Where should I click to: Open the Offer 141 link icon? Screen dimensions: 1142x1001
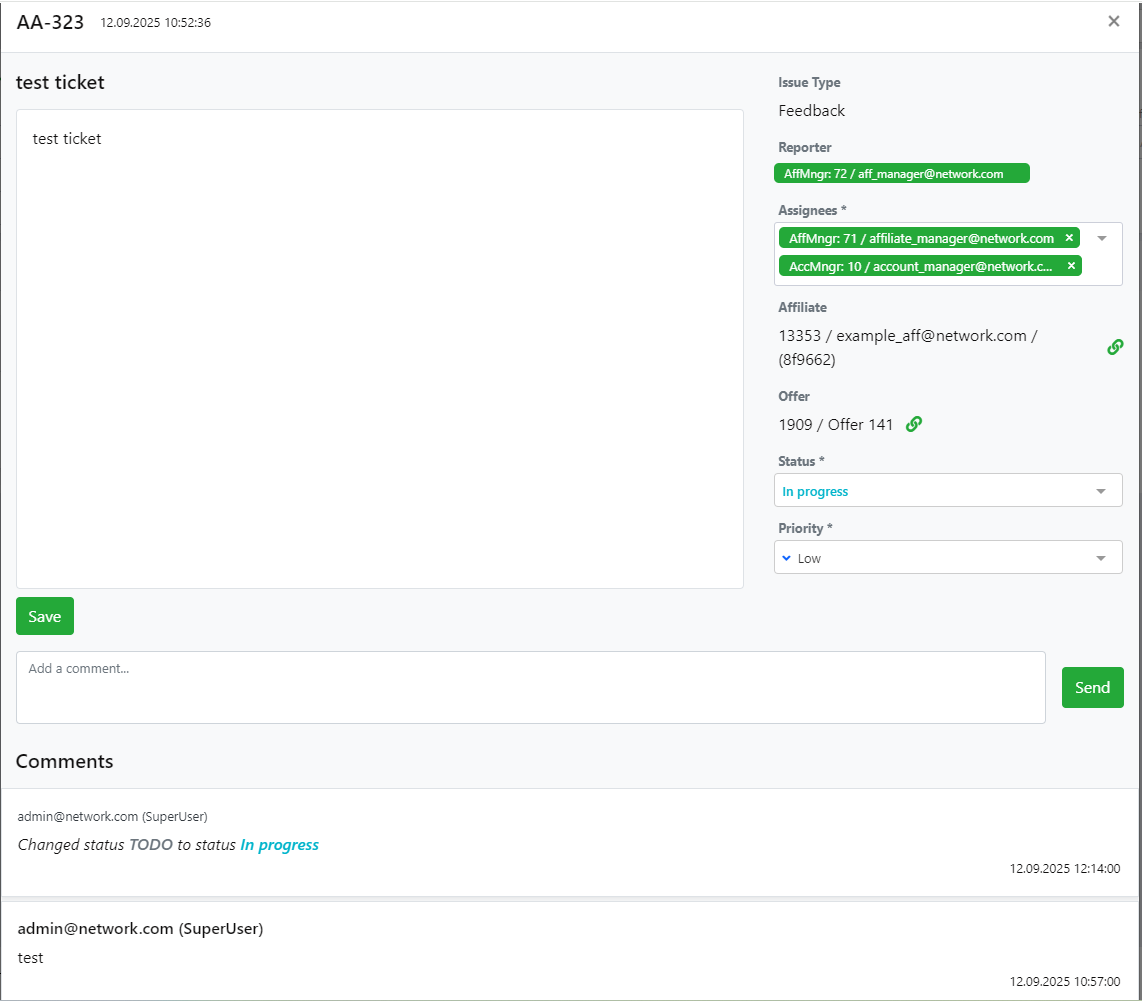pos(913,424)
